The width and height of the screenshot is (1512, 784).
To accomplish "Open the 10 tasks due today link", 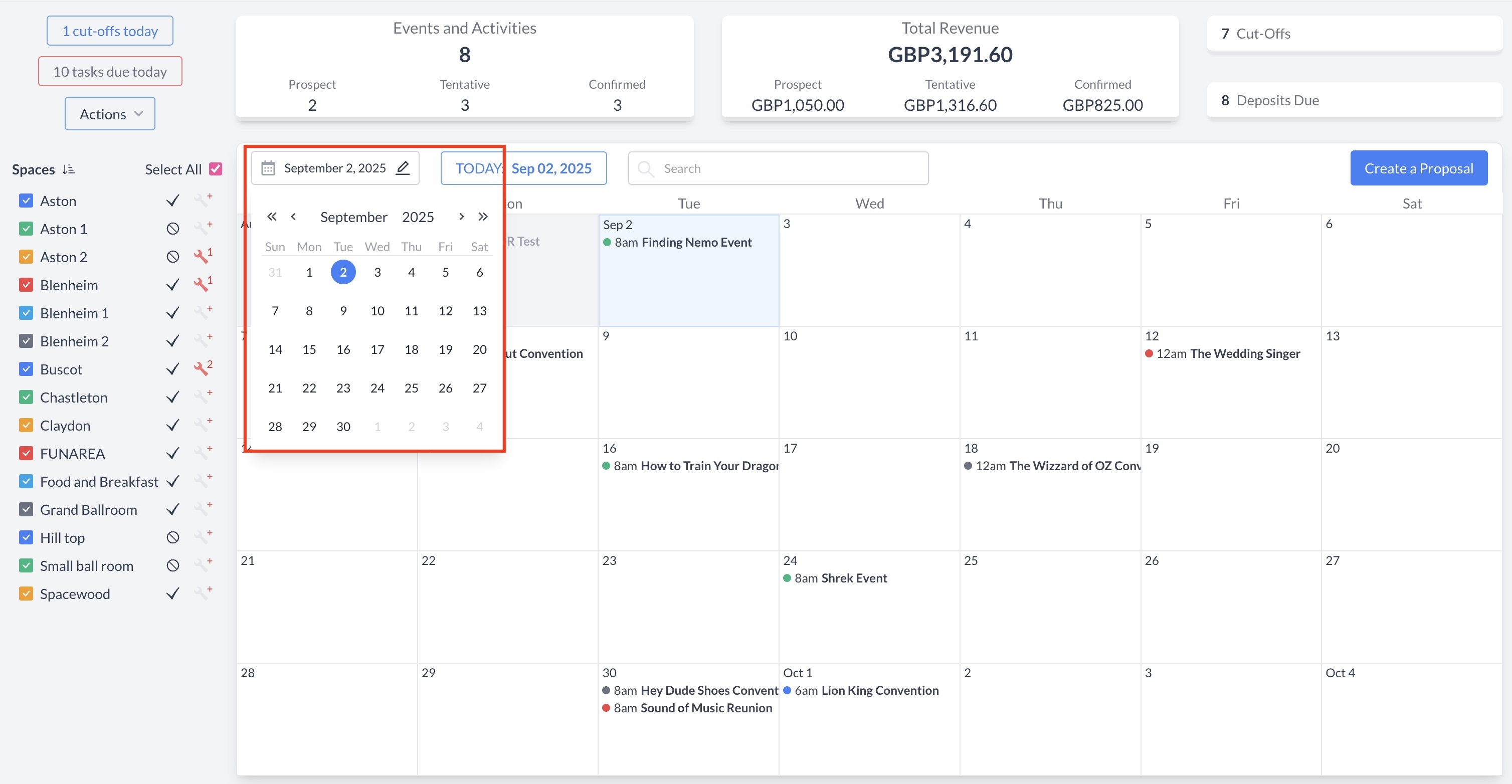I will (x=109, y=71).
